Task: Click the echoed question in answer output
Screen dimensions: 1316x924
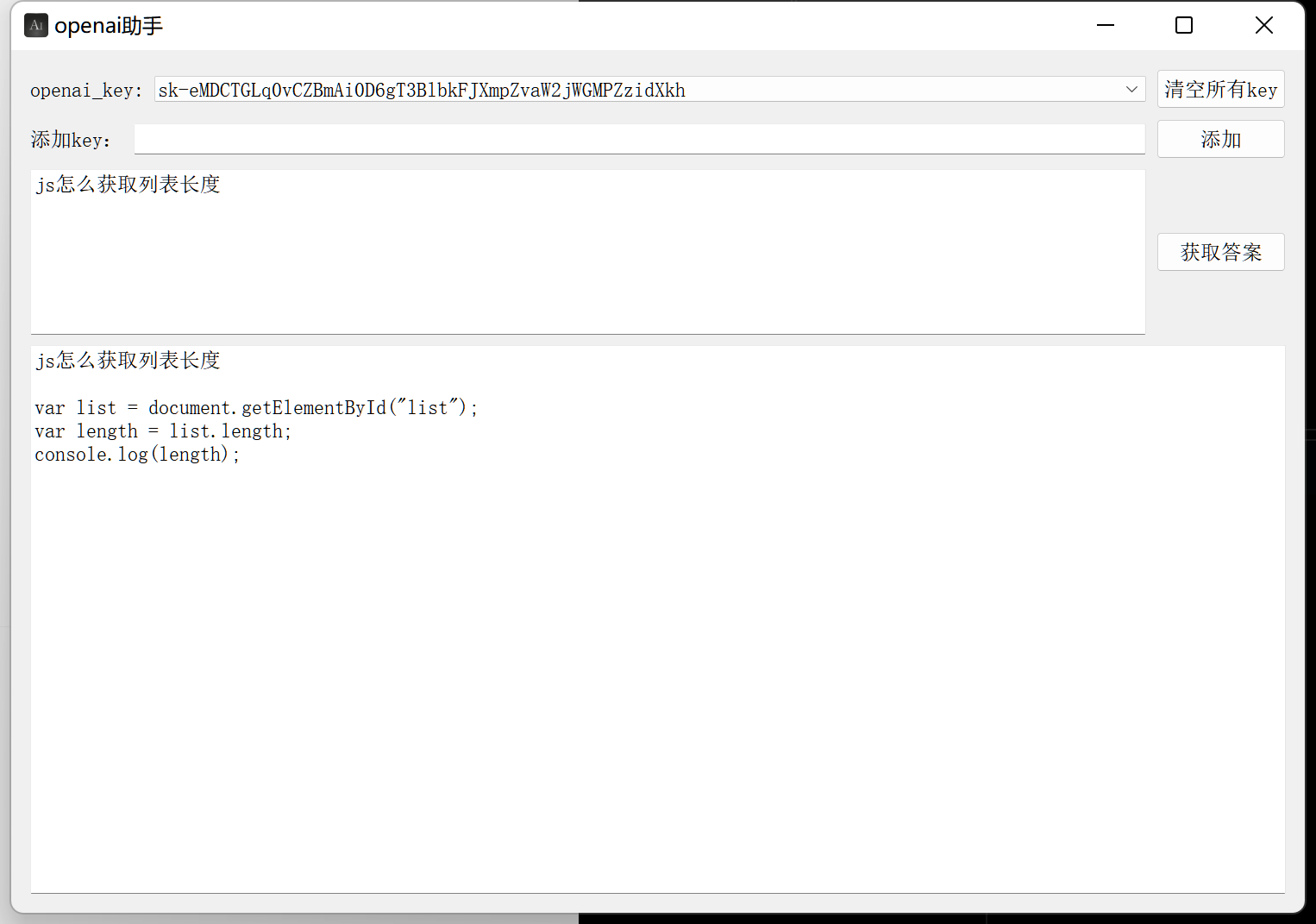Action: tap(128, 361)
